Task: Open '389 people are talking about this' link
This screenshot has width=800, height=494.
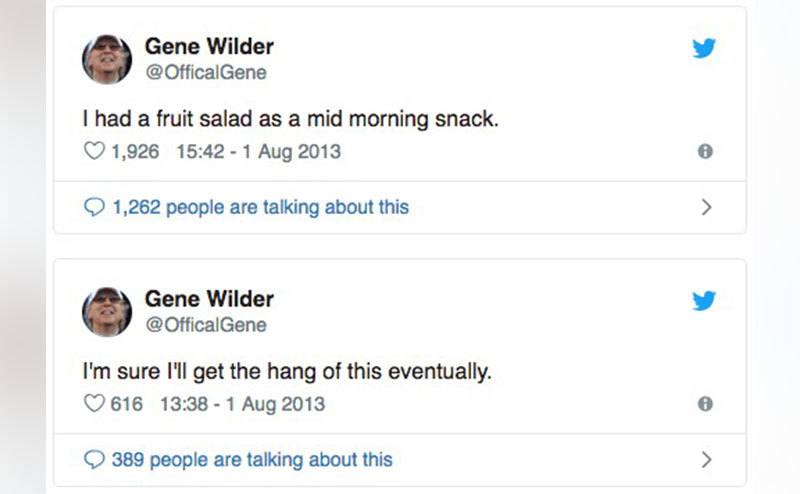Action: 252,460
